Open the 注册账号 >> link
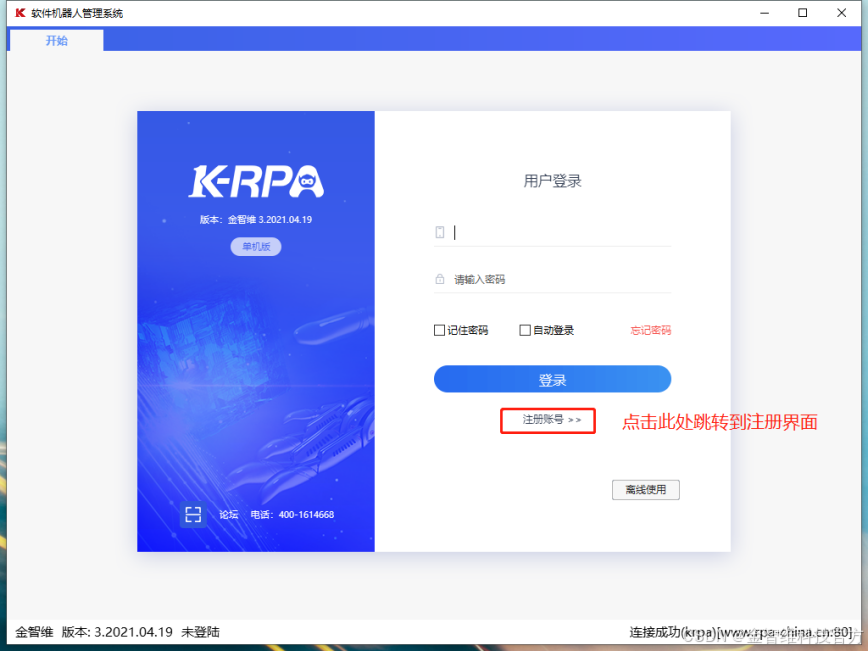 [551, 420]
